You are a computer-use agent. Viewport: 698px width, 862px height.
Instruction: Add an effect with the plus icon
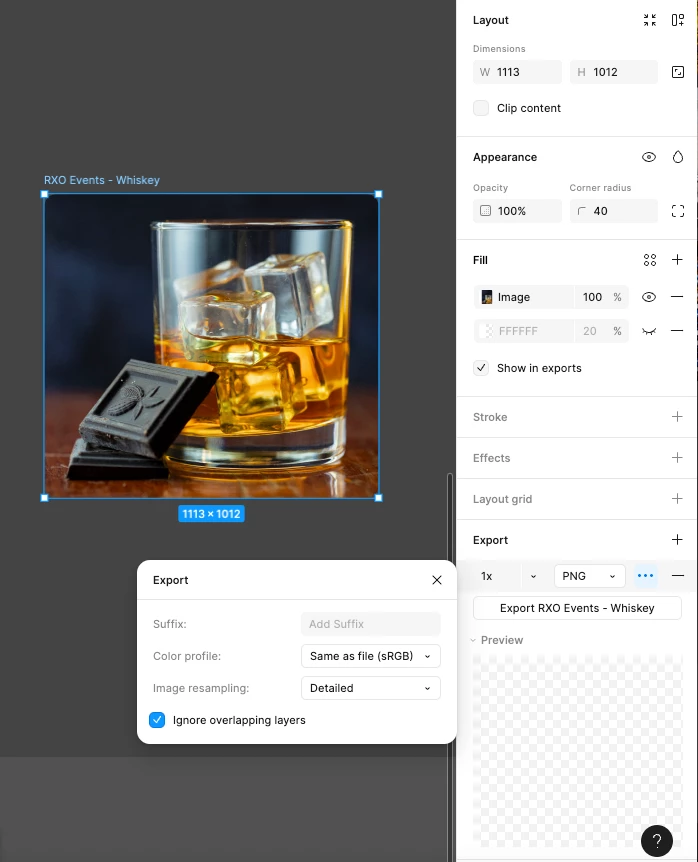coord(677,458)
